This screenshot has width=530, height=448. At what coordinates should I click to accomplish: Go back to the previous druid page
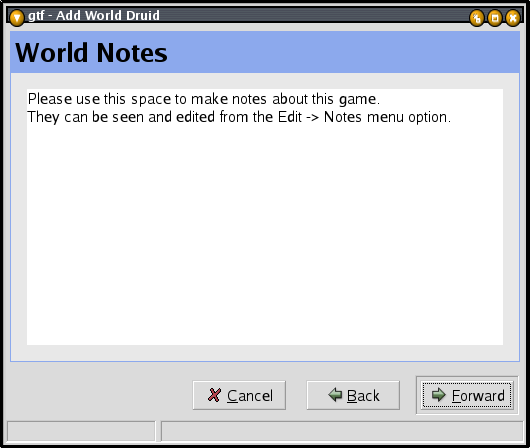pos(353,395)
